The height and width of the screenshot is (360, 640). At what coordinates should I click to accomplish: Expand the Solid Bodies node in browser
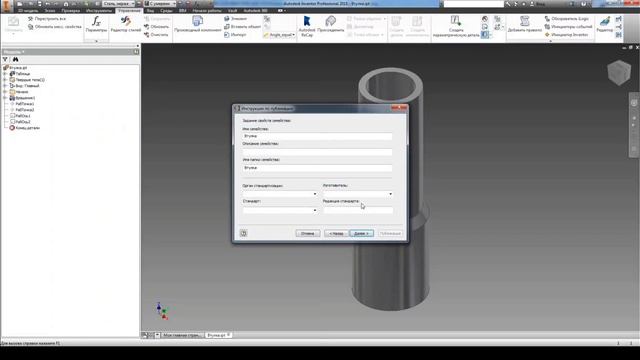5,80
